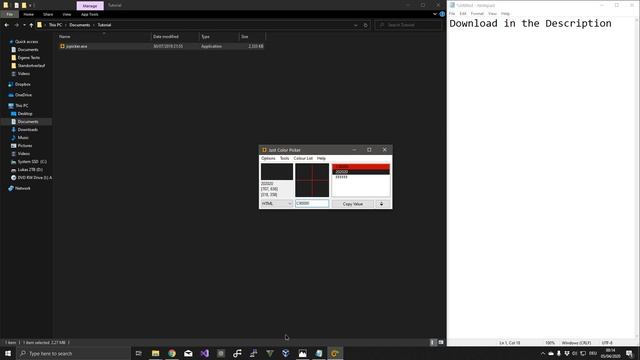The image size is (640, 360).
Task: Click the Back arrow in File Explorer
Action: (7, 25)
